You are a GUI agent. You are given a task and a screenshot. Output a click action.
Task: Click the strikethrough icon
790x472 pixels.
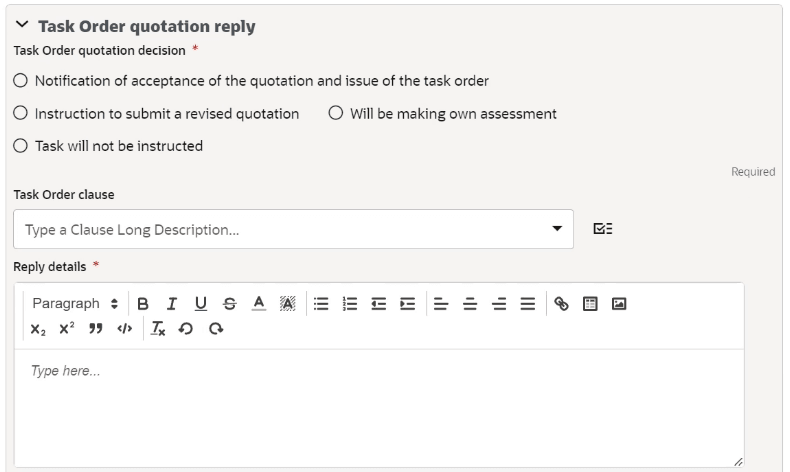point(230,304)
